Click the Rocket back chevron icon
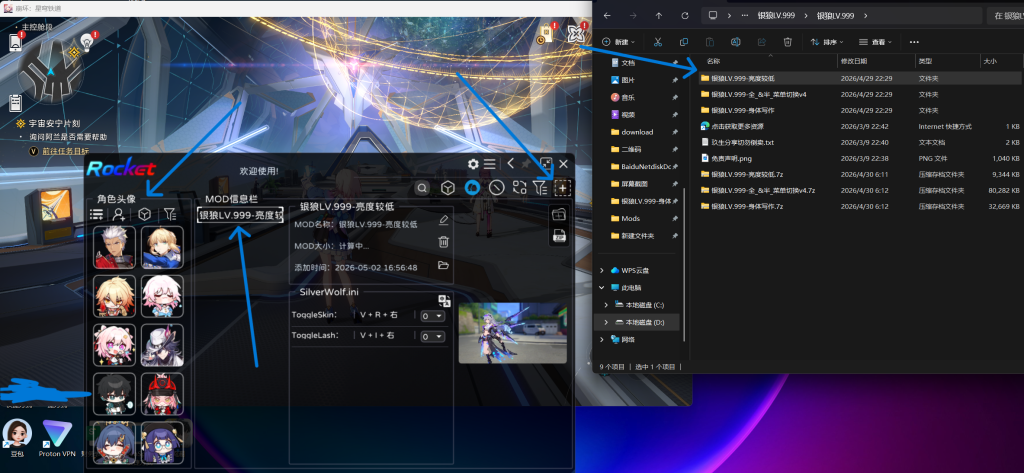The width and height of the screenshot is (1024, 473). pos(511,164)
